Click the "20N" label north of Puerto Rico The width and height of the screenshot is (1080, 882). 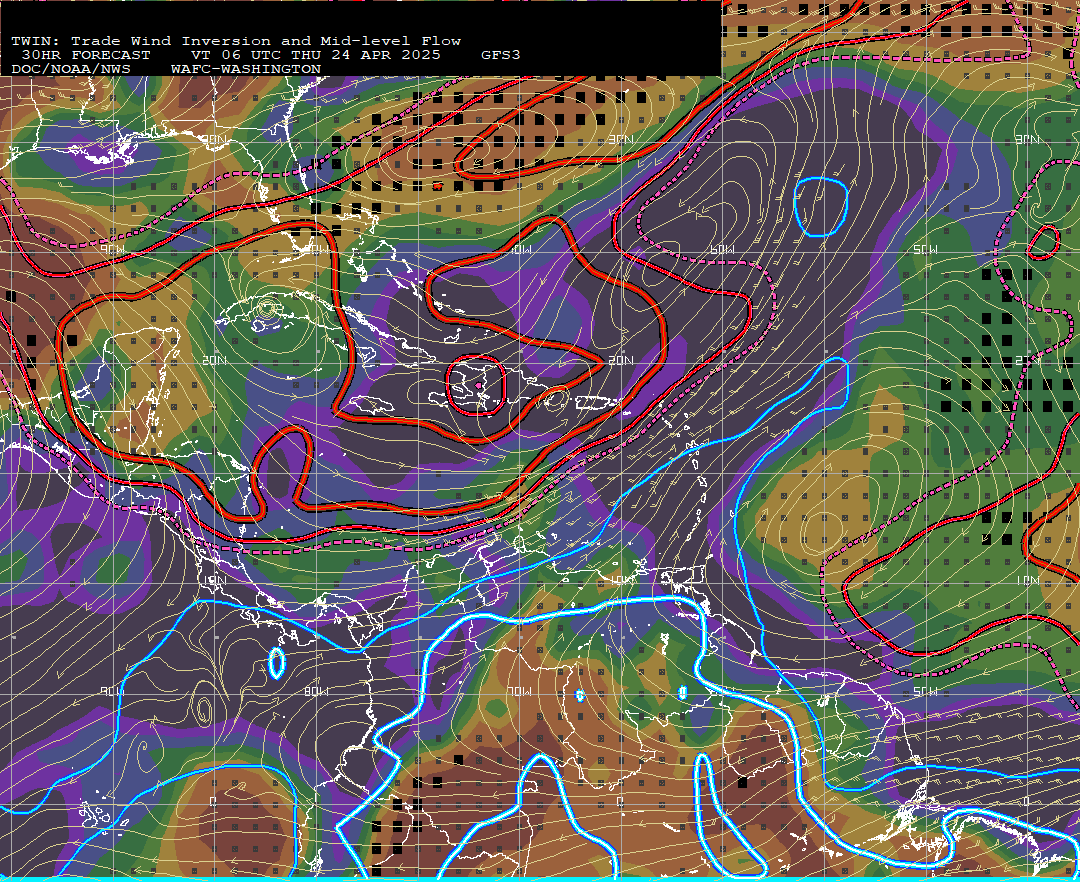click(621, 360)
